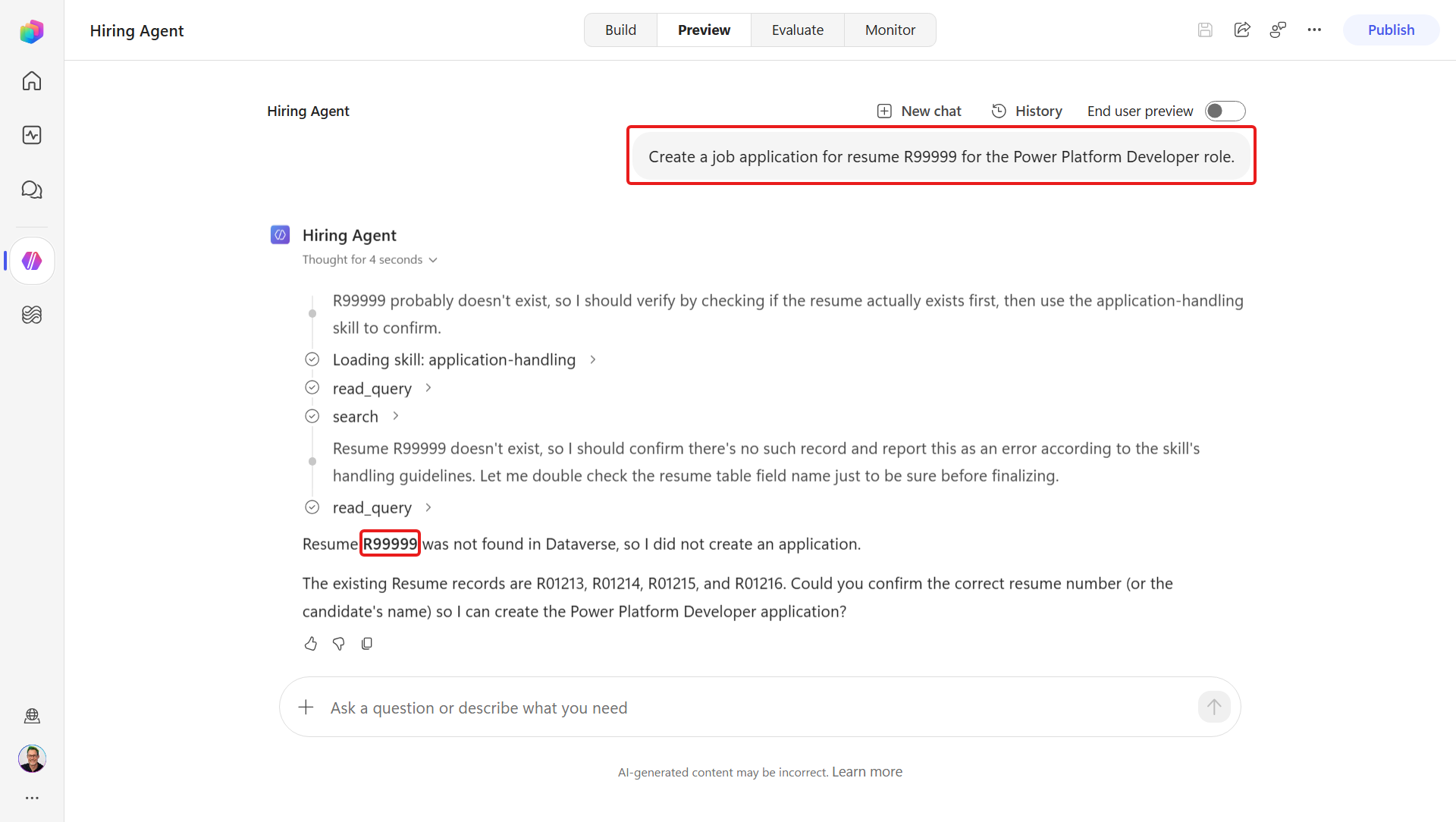Start a New chat
Viewport: 1456px width, 822px height.
point(919,111)
